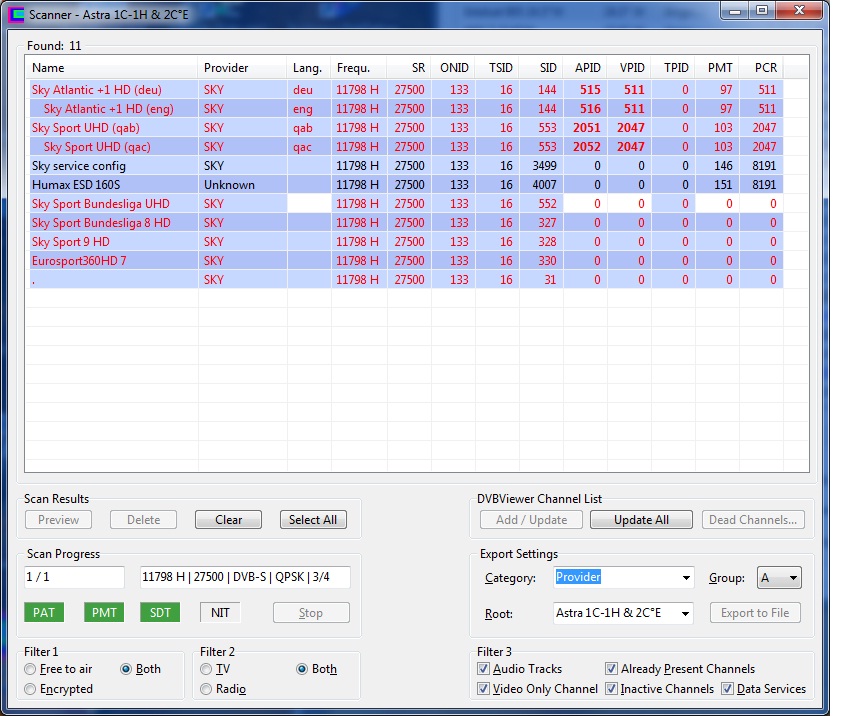Sort by the Lang. column header
Screen dimensions: 864x716
309,68
